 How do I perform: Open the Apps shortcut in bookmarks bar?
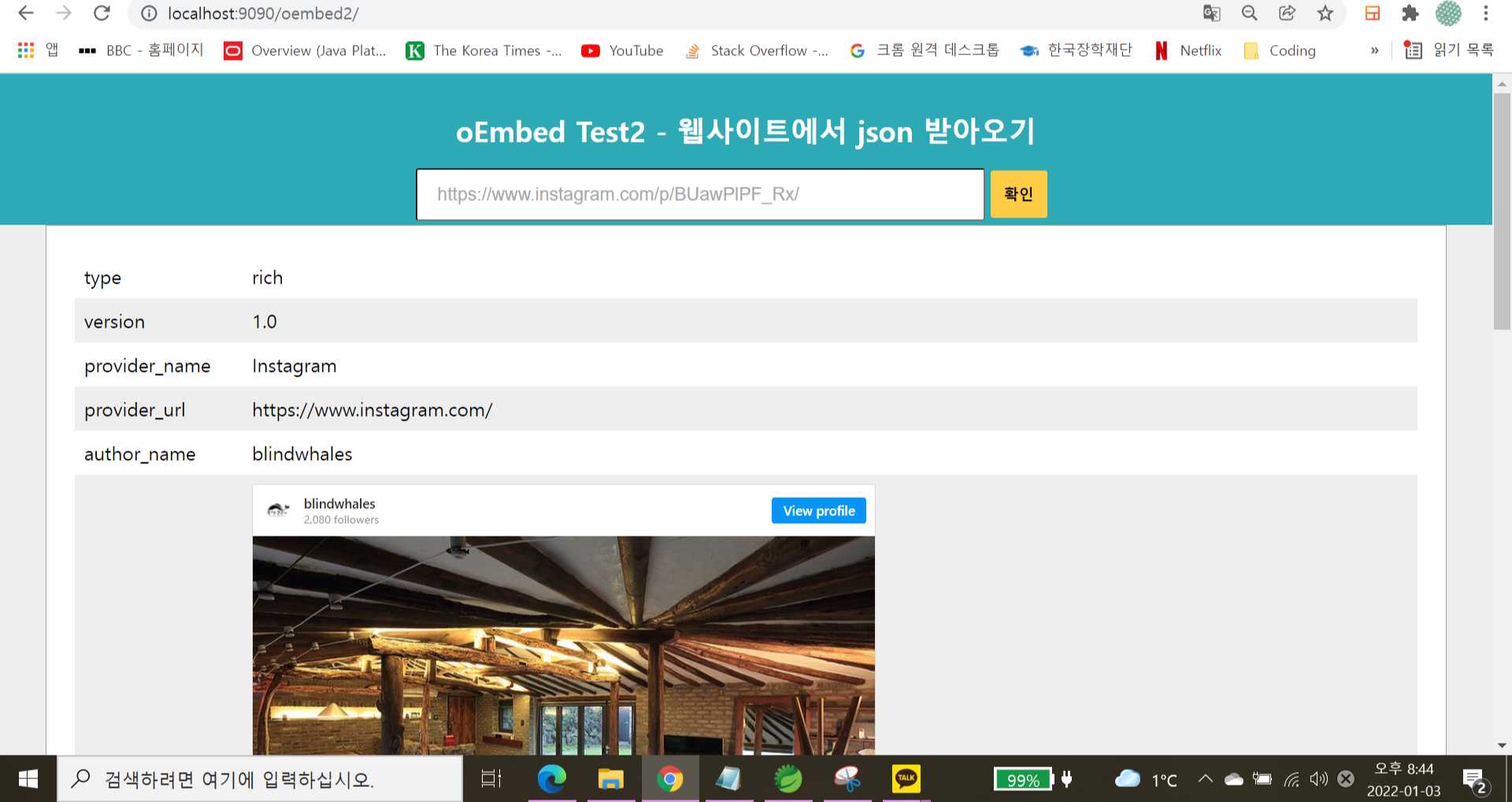point(38,50)
